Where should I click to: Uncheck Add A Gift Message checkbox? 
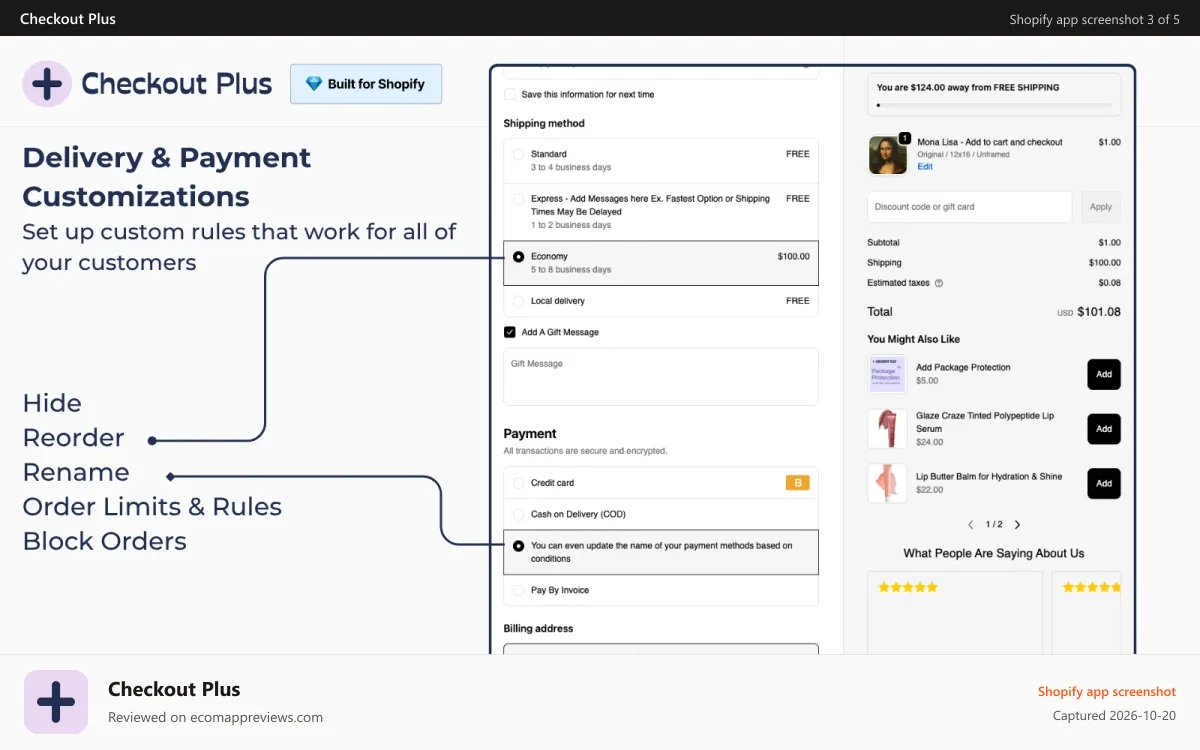pyautogui.click(x=510, y=332)
